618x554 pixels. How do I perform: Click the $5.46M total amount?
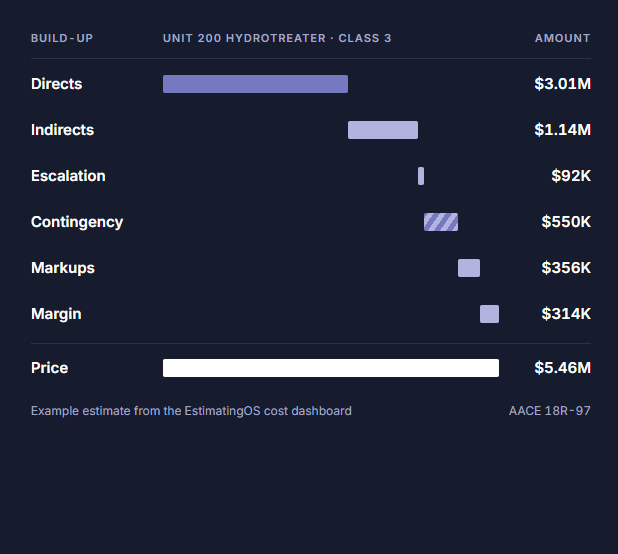click(562, 368)
